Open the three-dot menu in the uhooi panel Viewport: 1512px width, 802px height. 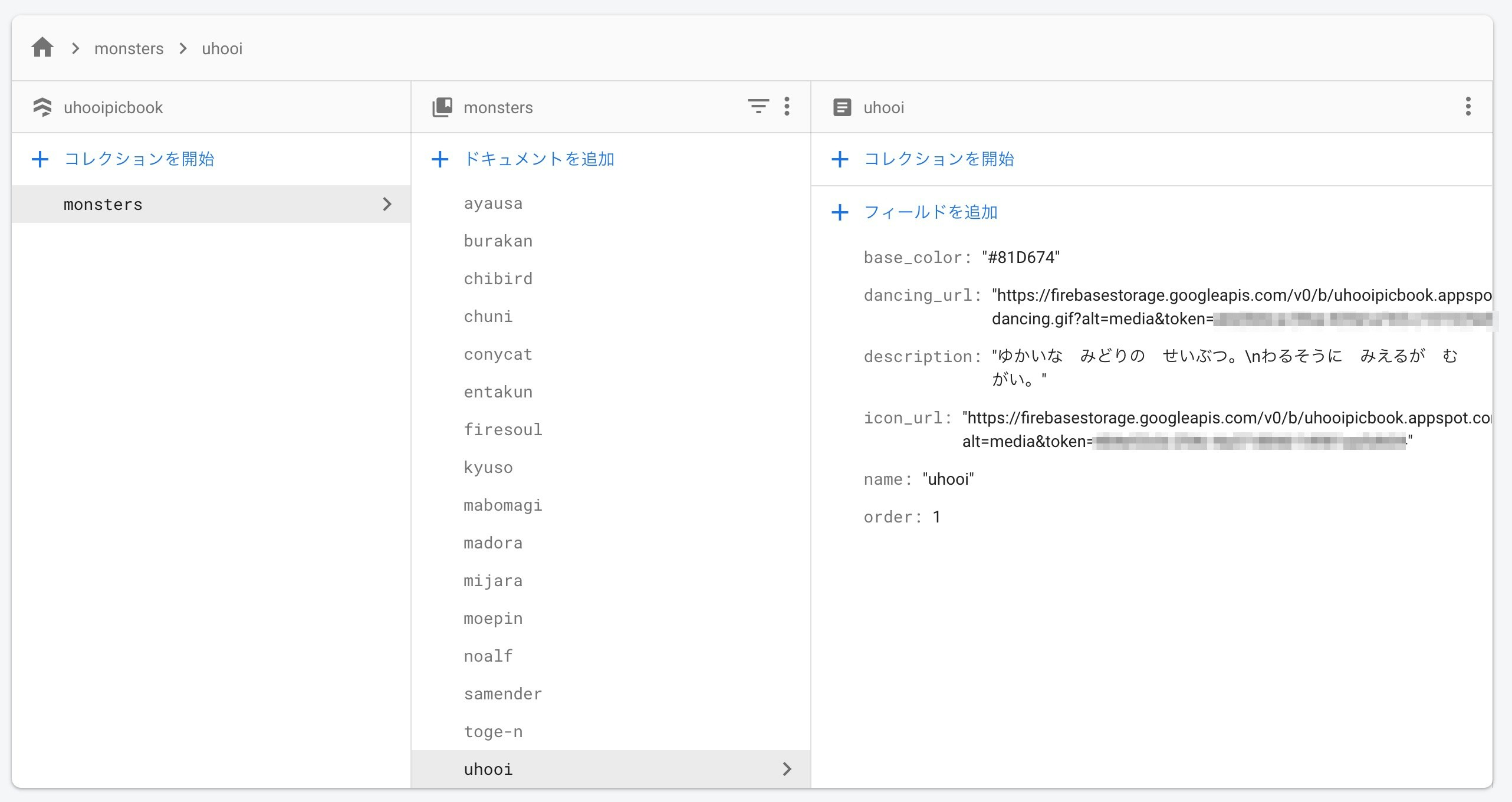click(1468, 107)
